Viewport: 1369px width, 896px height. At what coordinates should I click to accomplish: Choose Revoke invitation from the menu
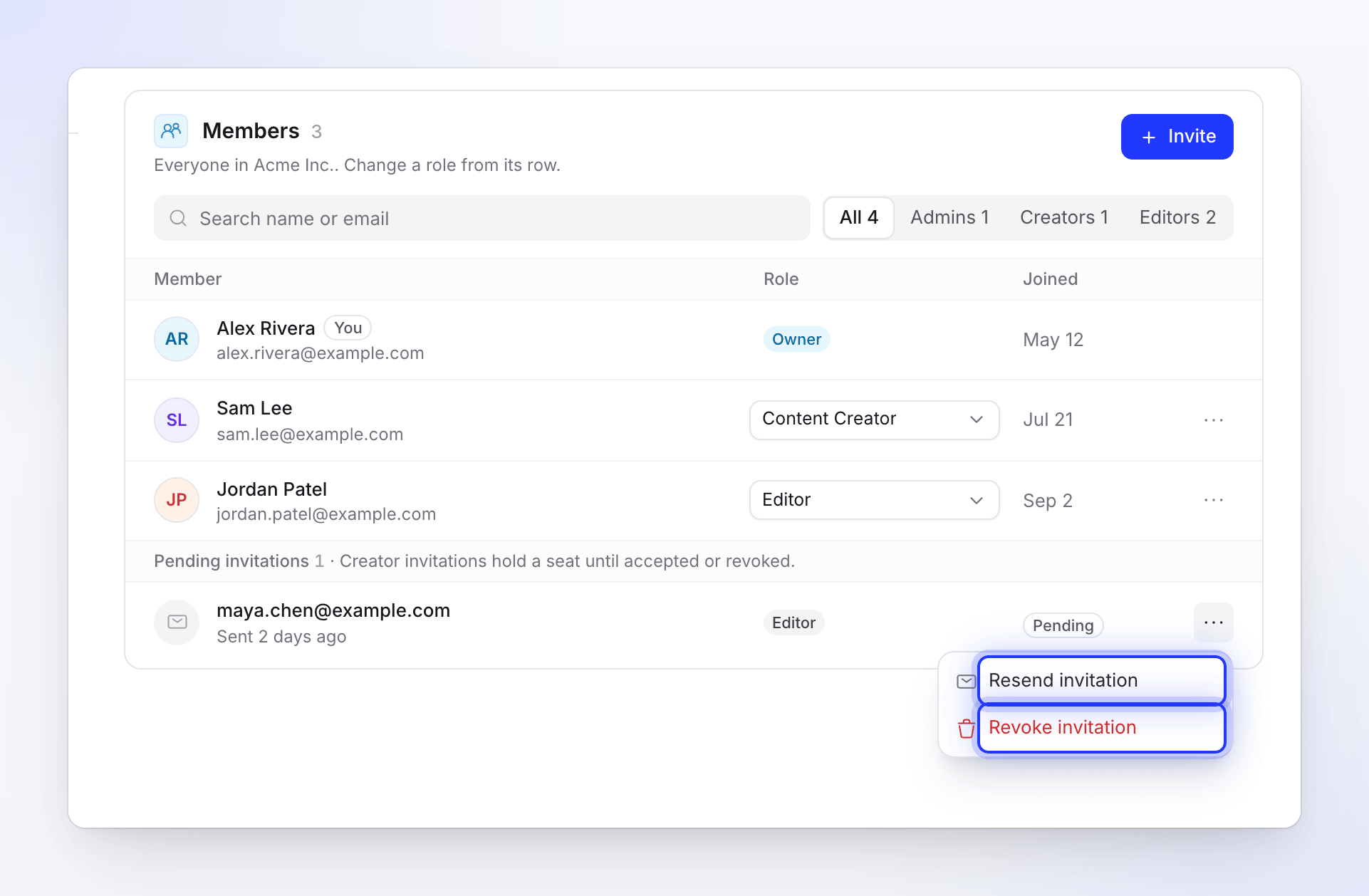(x=1101, y=728)
